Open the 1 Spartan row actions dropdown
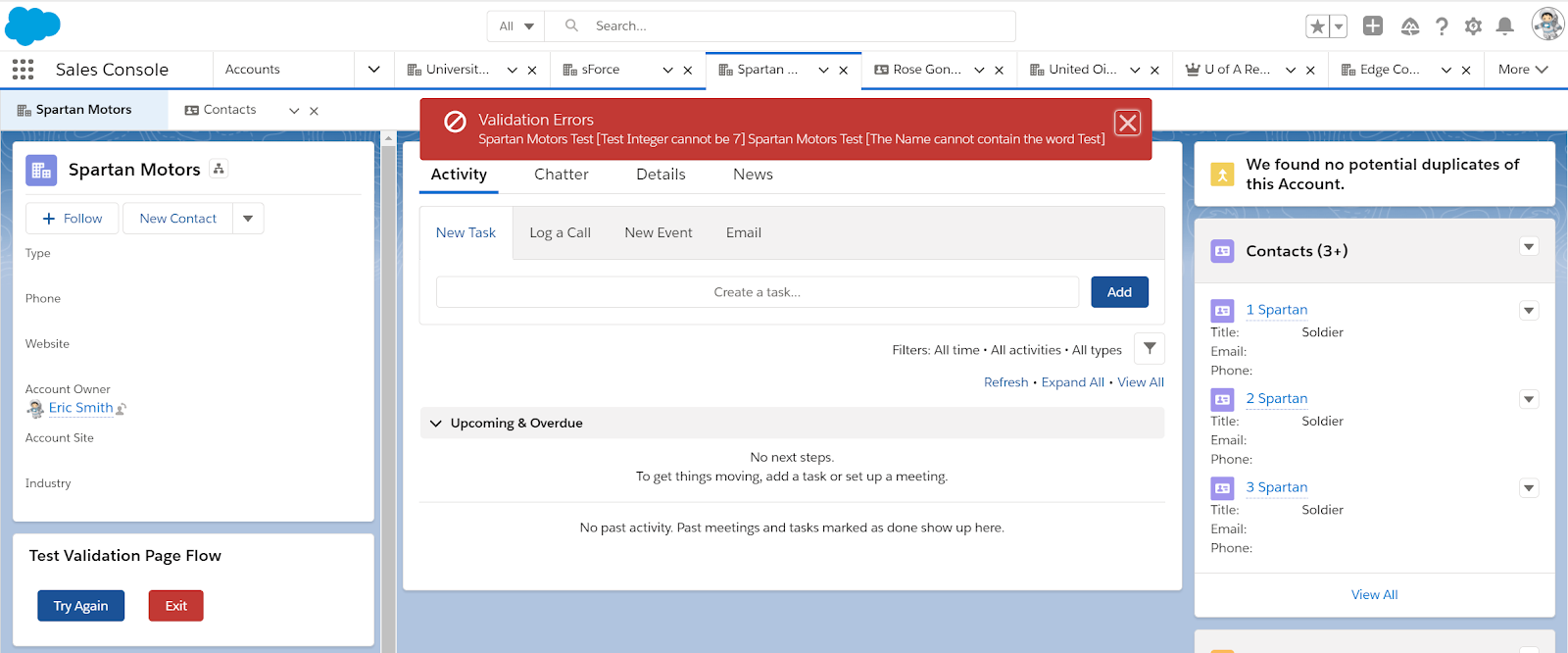The image size is (1568, 653). pos(1529,311)
